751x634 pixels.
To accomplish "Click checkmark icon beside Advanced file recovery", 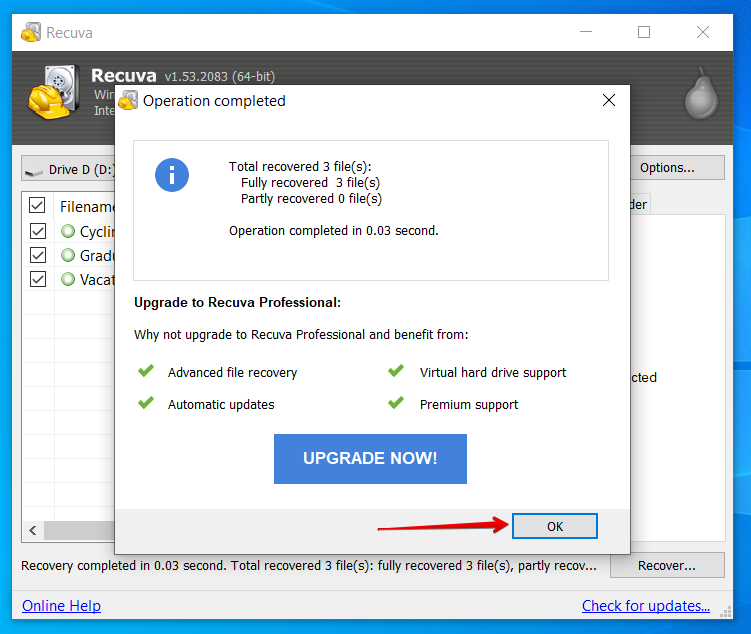I will pyautogui.click(x=146, y=371).
